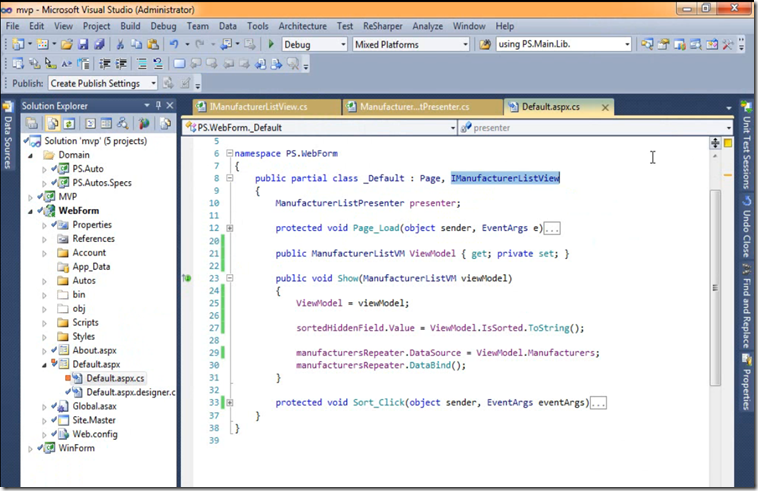The height and width of the screenshot is (491, 758).
Task: Click the yellow ReSharper status indicator square
Action: pos(728,143)
